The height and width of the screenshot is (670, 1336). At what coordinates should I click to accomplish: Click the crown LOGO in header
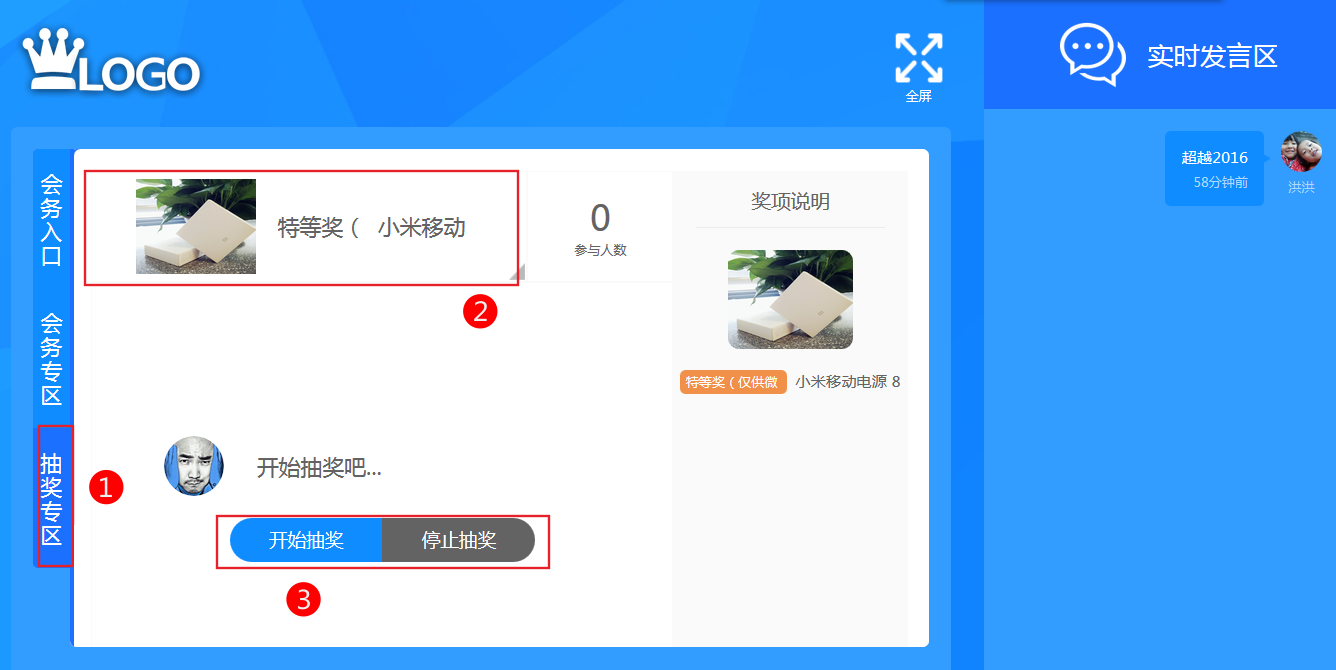pyautogui.click(x=112, y=60)
